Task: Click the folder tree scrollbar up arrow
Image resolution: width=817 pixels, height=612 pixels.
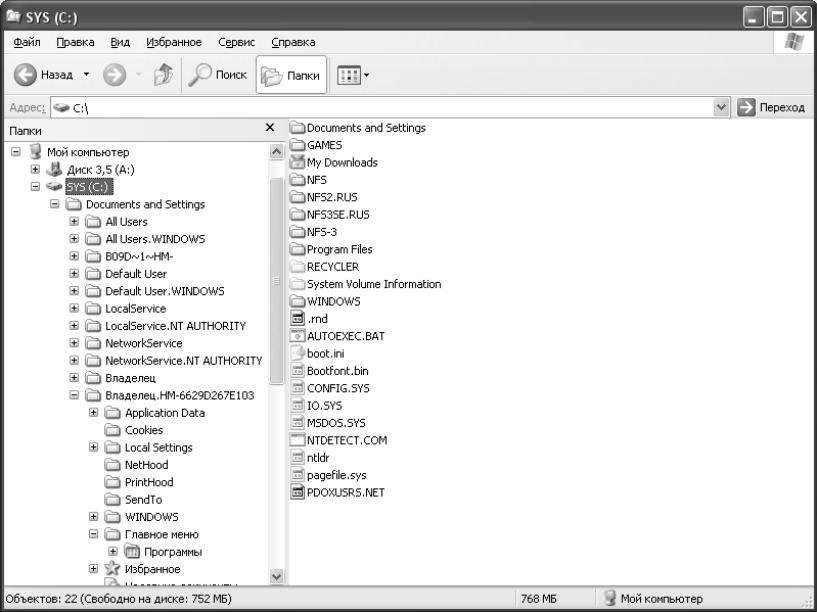Action: [x=277, y=152]
